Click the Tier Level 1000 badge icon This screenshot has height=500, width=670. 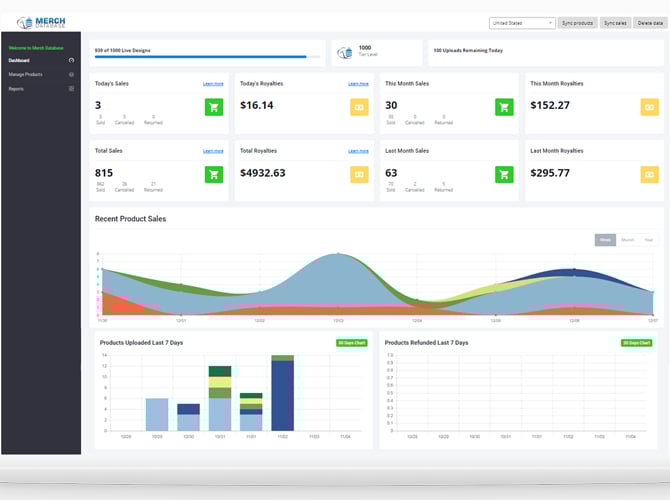[x=345, y=53]
